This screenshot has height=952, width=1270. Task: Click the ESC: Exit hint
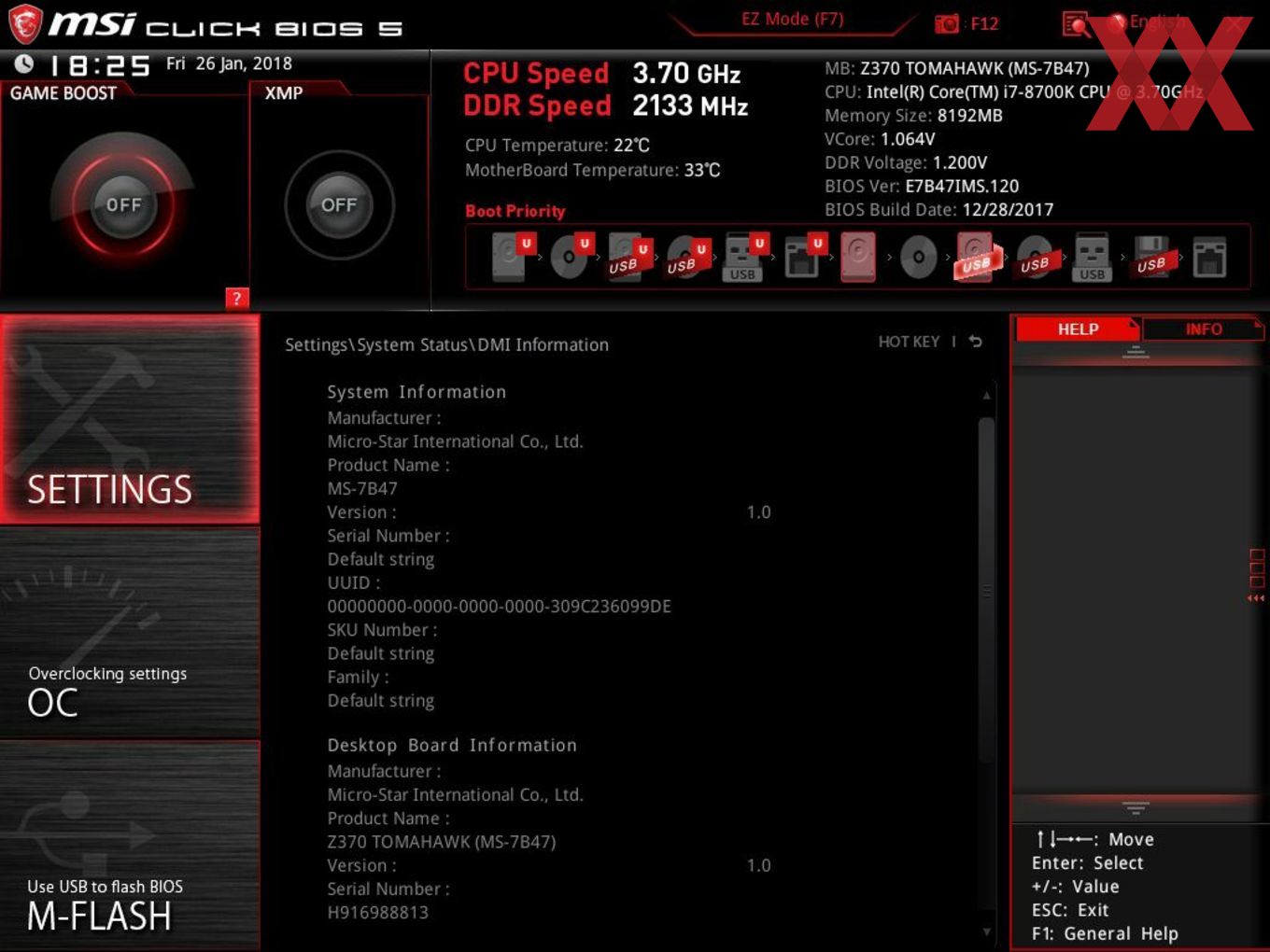coord(1070,910)
